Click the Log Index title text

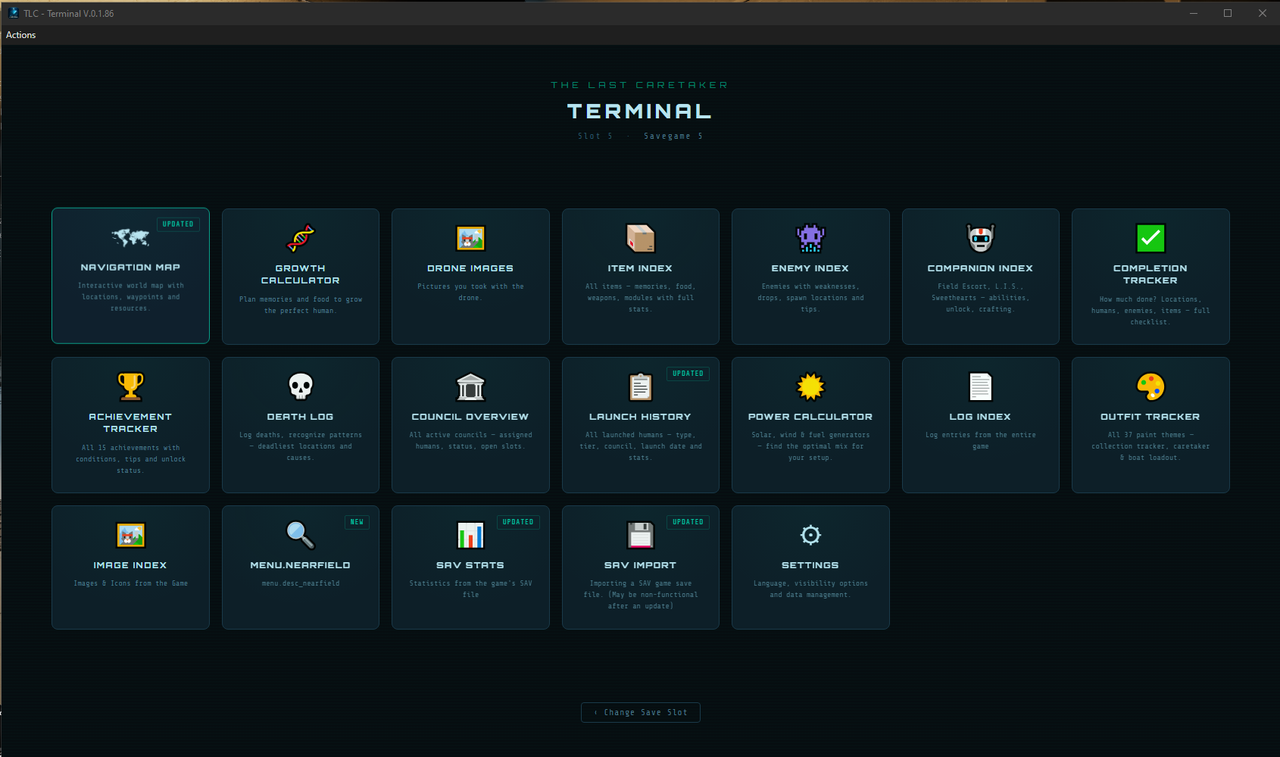(x=980, y=417)
